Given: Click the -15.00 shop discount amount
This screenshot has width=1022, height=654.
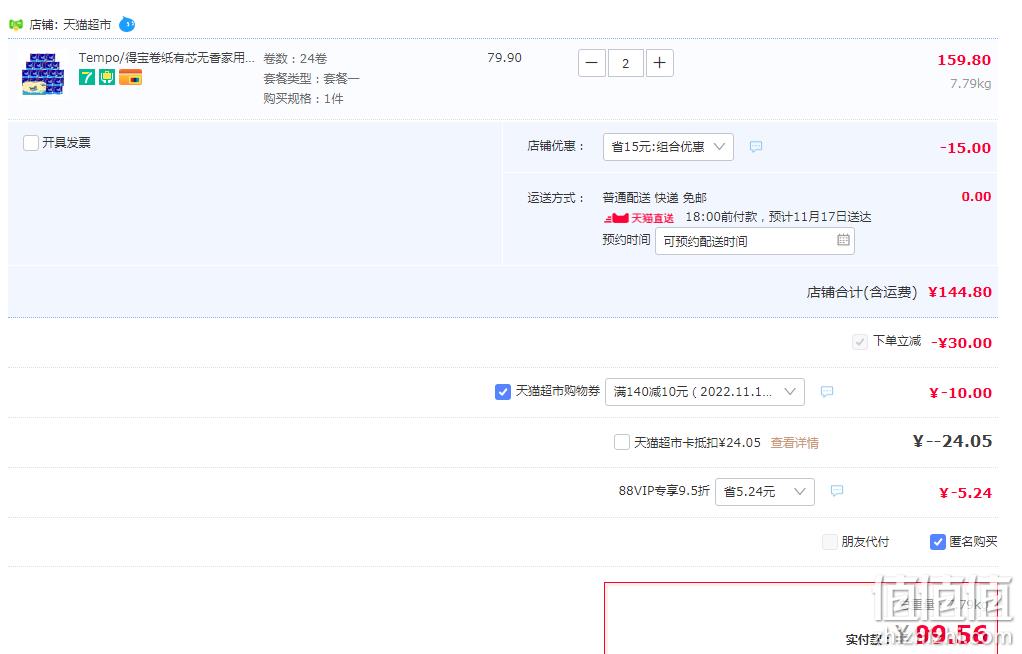Looking at the screenshot, I should click(966, 148).
